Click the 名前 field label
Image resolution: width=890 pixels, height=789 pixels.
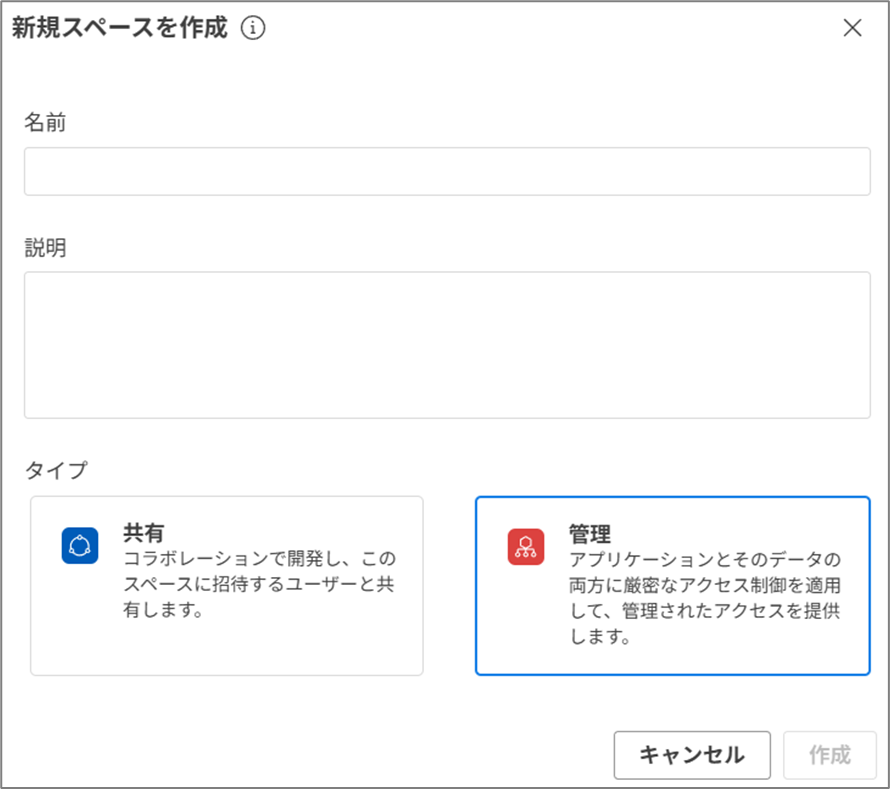pyautogui.click(x=45, y=123)
